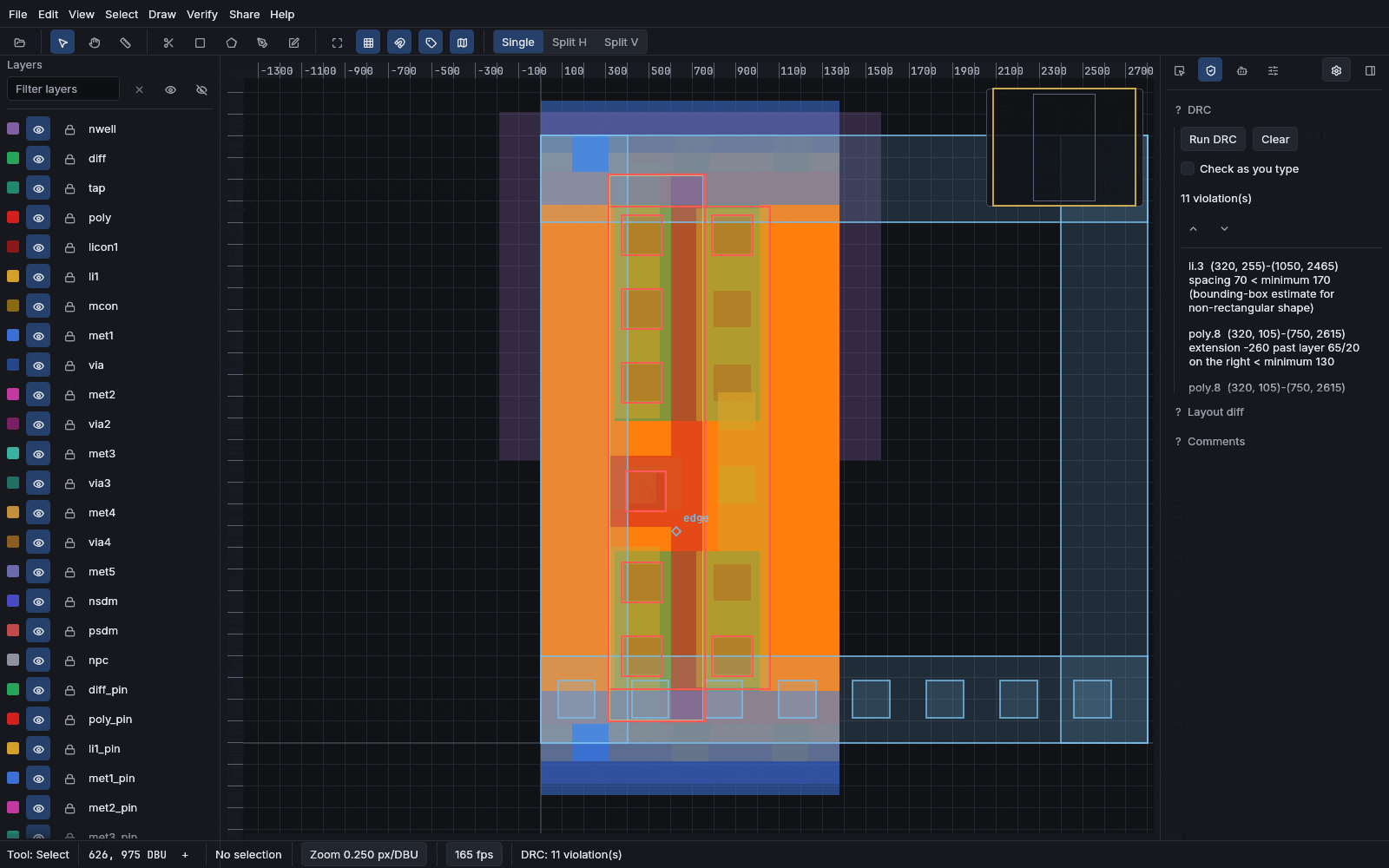Go to previous violation with up chevron
This screenshot has height=868, width=1389.
point(1194,228)
